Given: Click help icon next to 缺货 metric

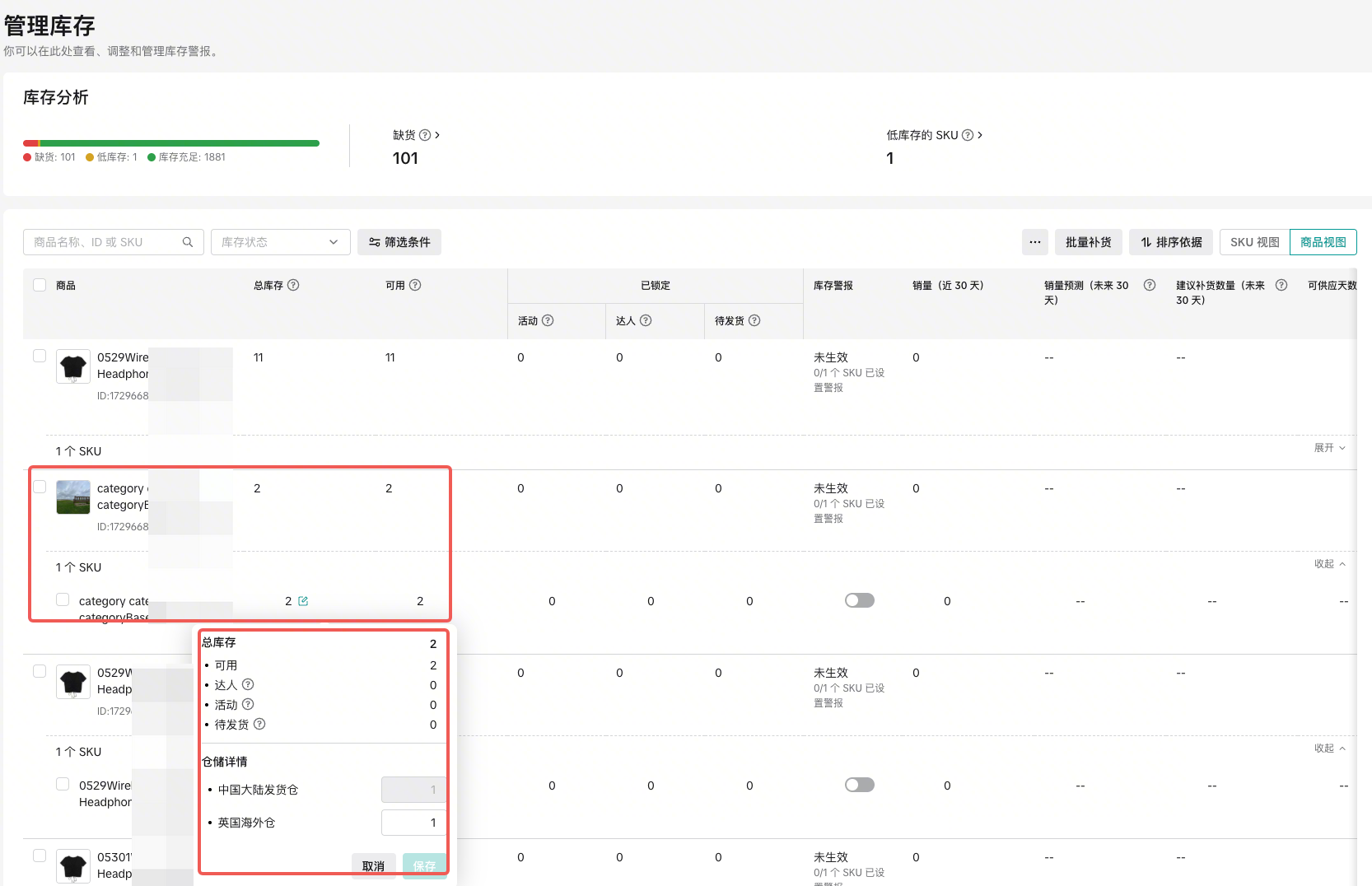Looking at the screenshot, I should 425,135.
